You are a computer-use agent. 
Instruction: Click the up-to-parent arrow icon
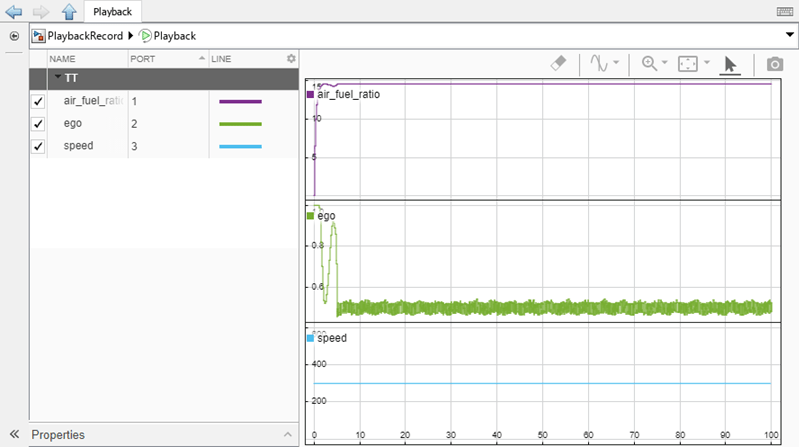click(x=68, y=12)
